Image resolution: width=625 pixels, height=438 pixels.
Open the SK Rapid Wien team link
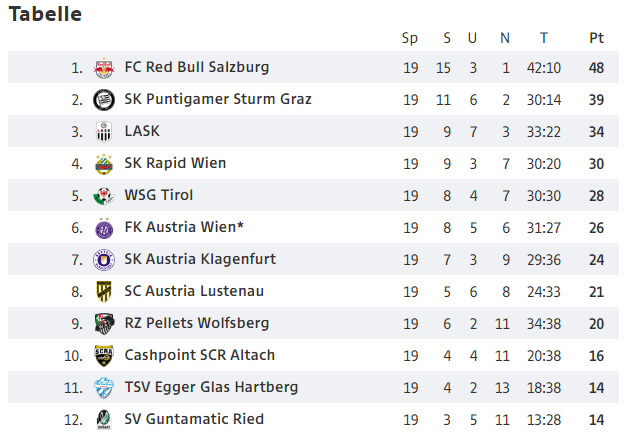point(175,163)
